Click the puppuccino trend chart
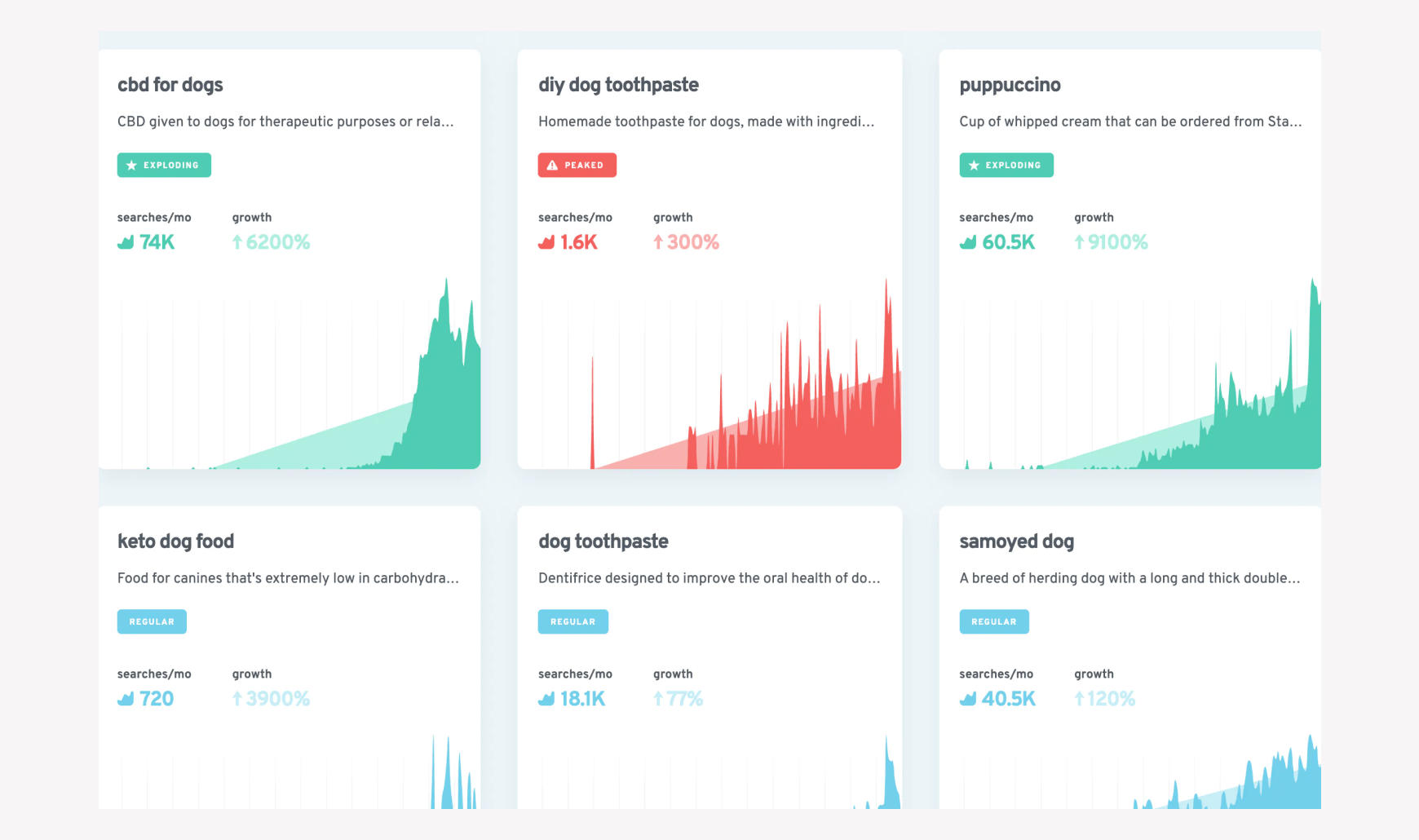 (x=1130, y=374)
